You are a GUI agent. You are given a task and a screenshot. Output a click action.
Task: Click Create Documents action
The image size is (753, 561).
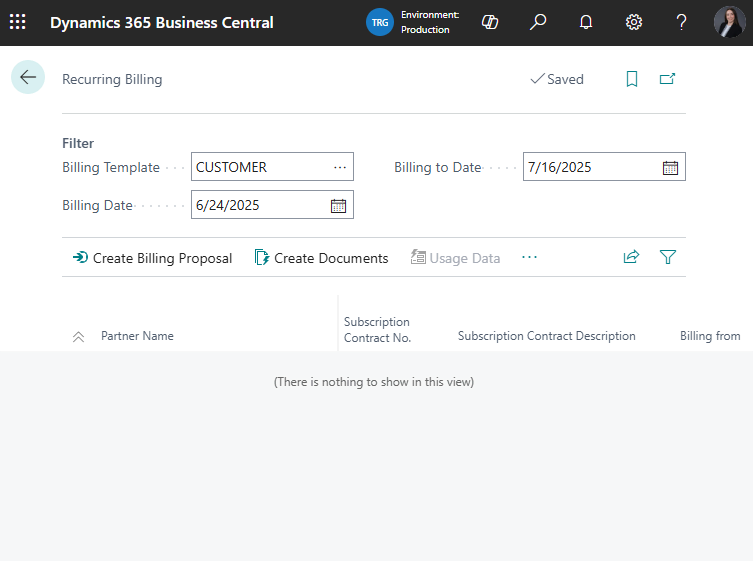tap(321, 258)
